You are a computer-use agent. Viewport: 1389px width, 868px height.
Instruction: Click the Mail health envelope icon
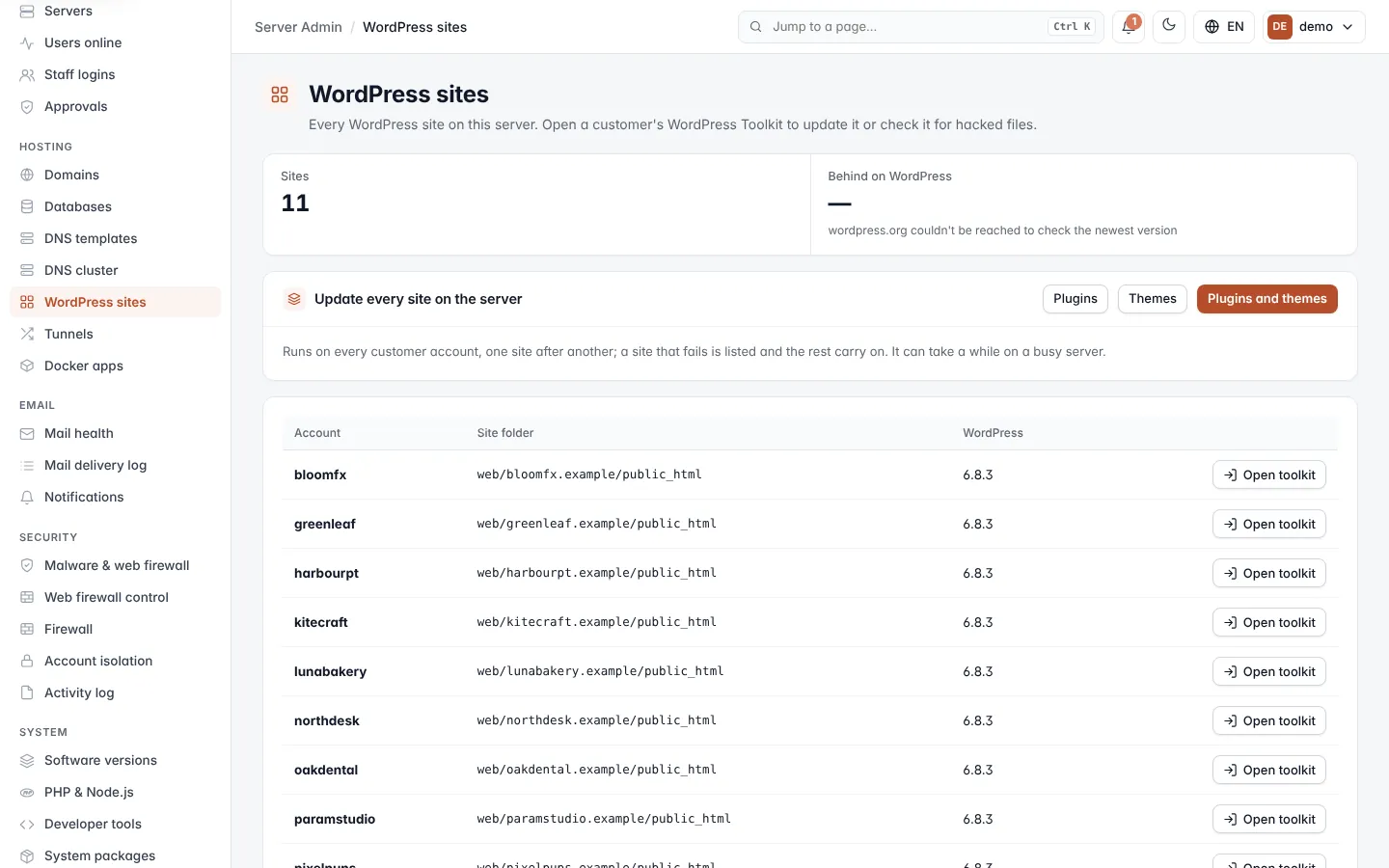(x=27, y=433)
